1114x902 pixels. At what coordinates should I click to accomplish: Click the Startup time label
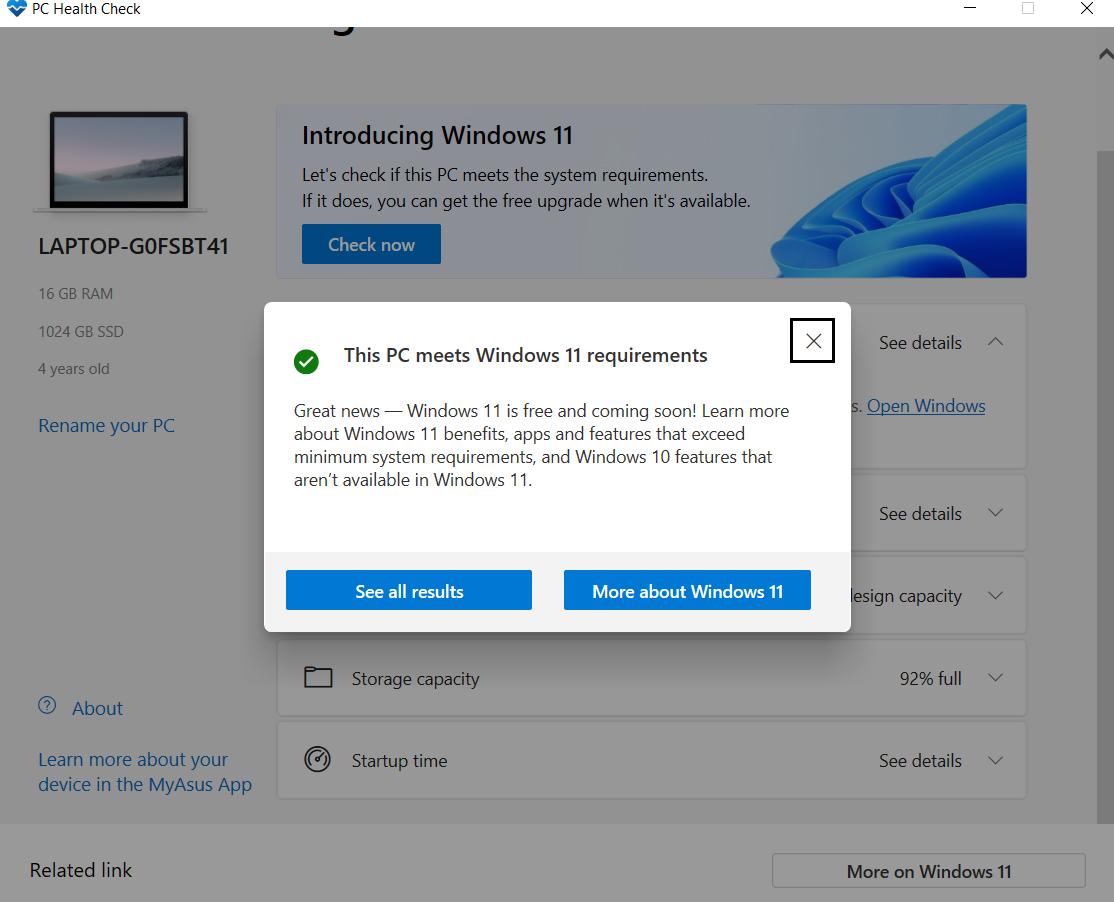pyautogui.click(x=399, y=761)
